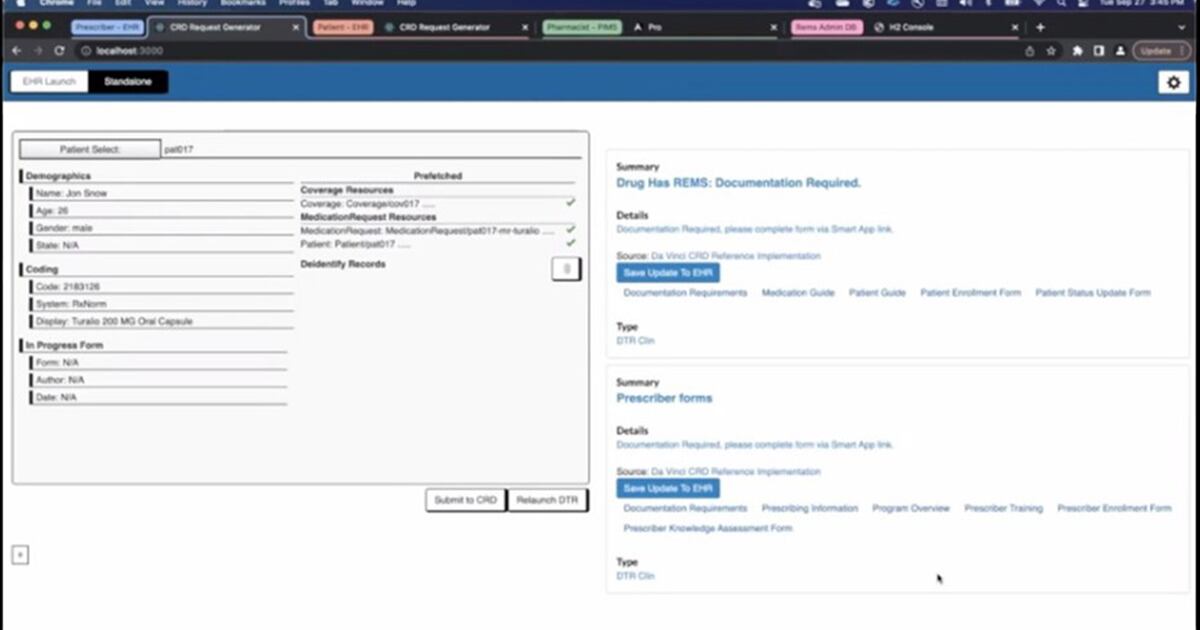
Task: Click the Patient Select button
Action: click(x=90, y=149)
